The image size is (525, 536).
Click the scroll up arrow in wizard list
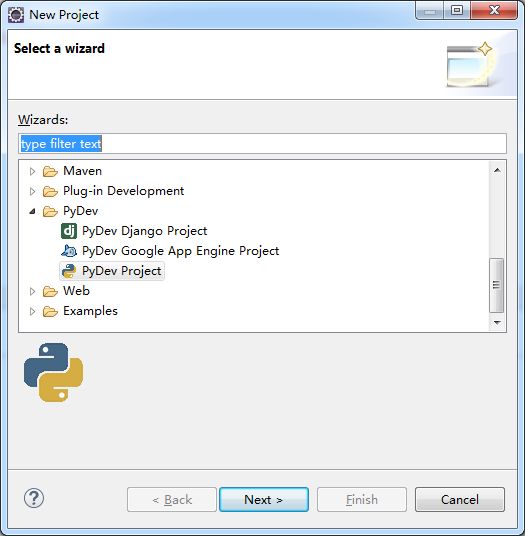coord(497,170)
